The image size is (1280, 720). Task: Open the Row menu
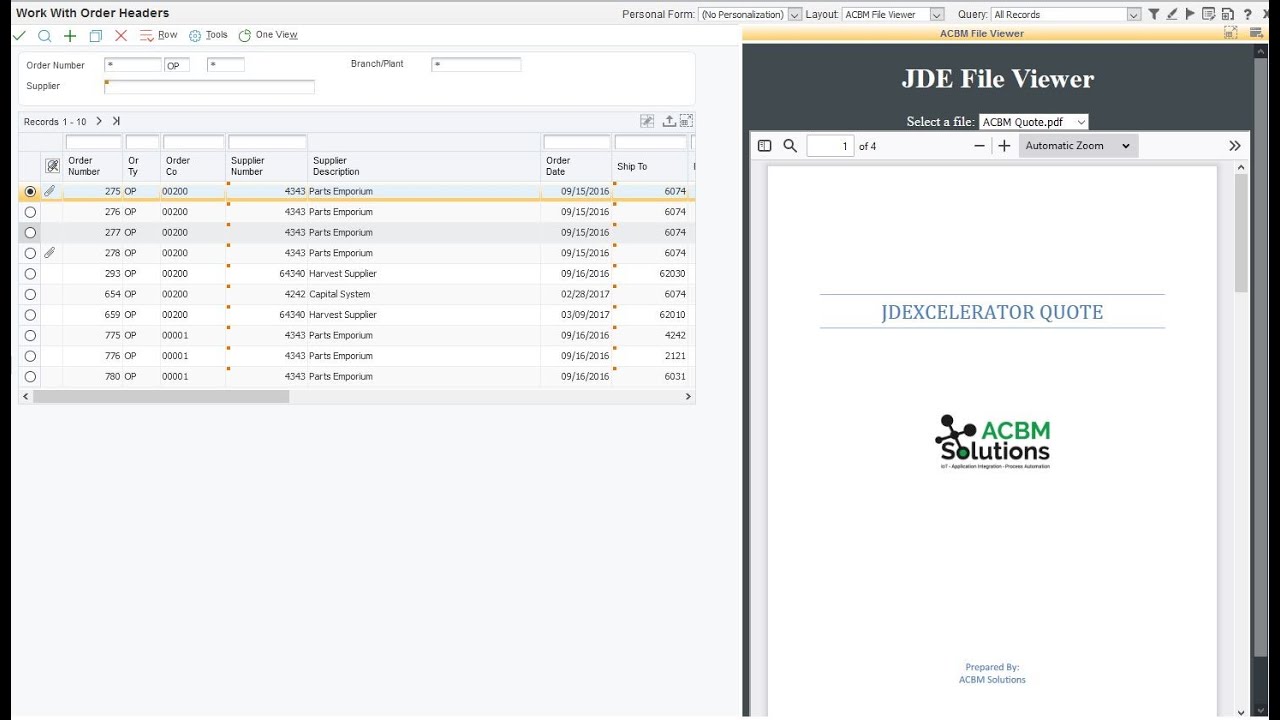tap(158, 35)
